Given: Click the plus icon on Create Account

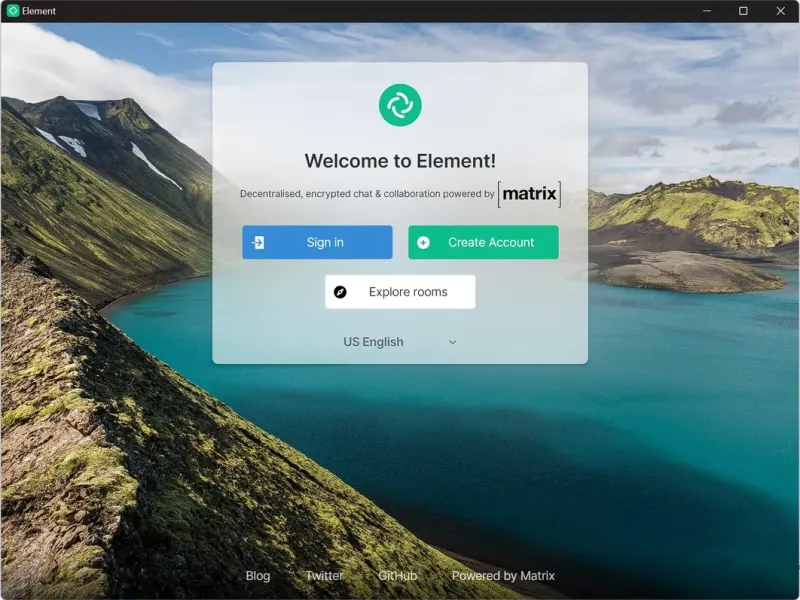Looking at the screenshot, I should (x=423, y=242).
